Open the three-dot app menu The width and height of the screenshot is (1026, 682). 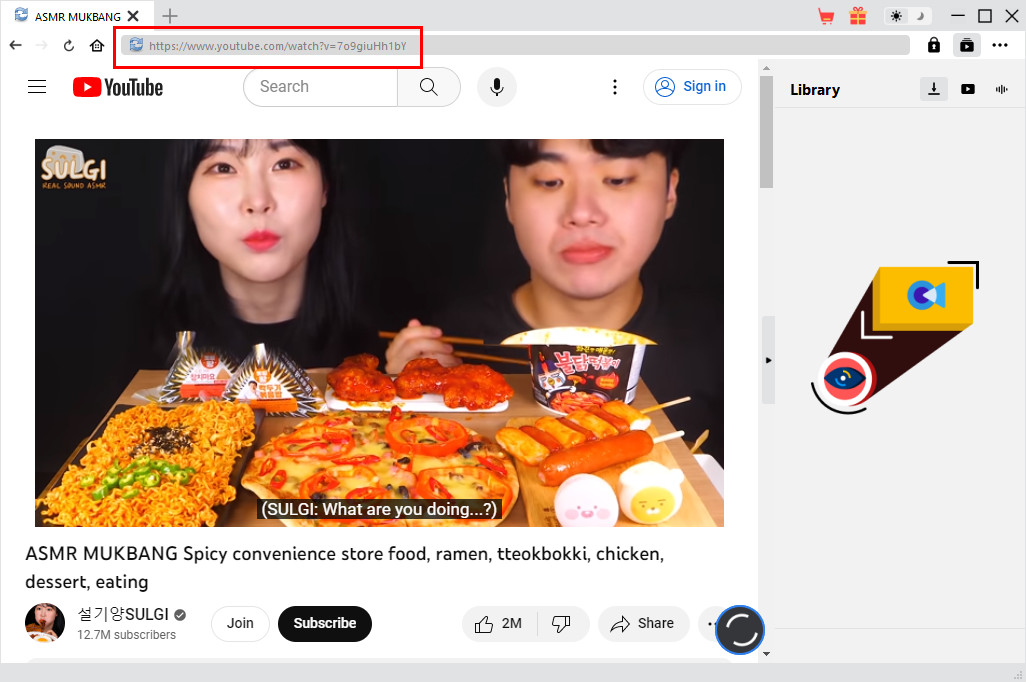tap(1000, 45)
